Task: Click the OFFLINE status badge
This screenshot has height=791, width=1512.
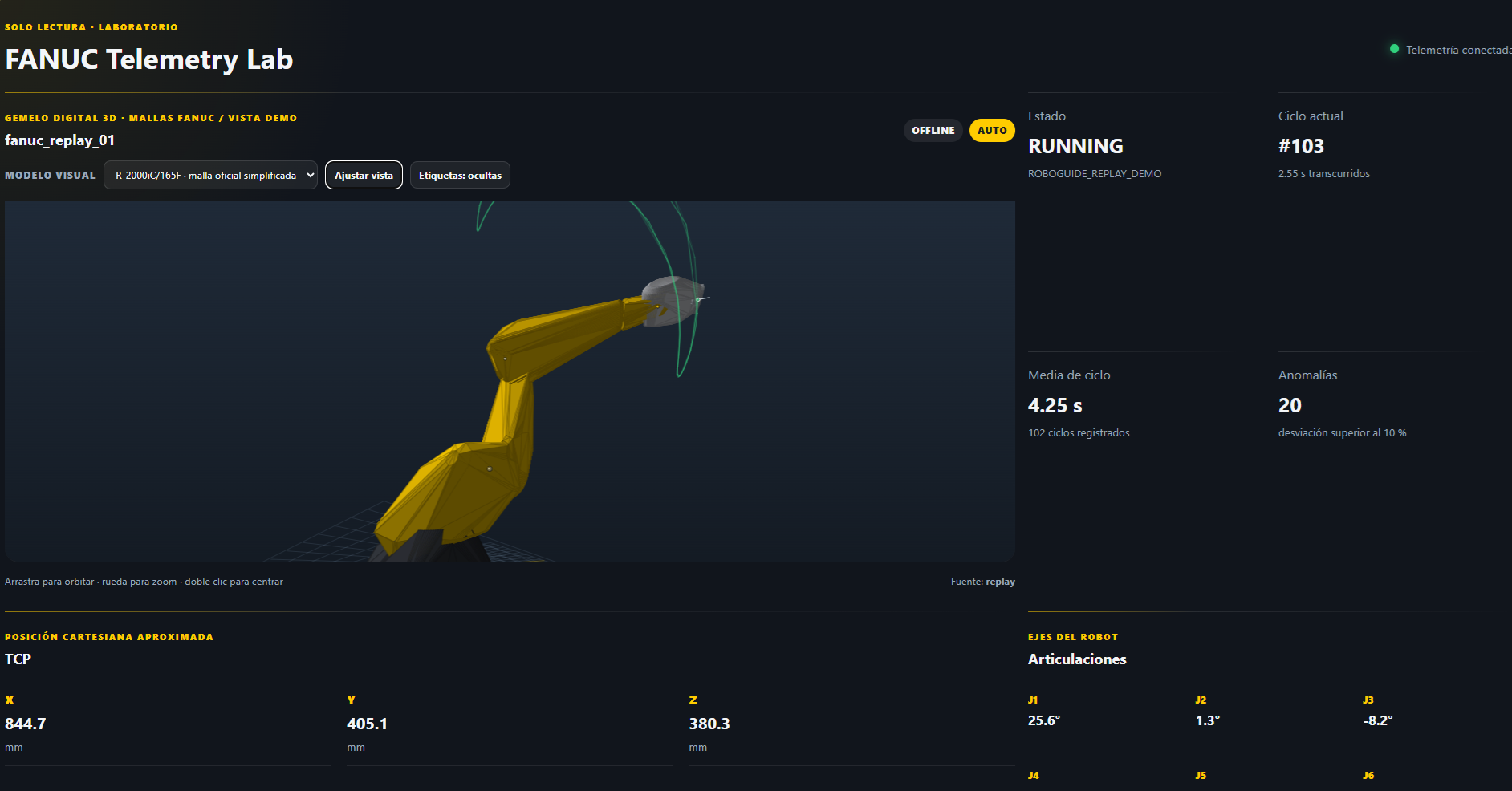Action: coord(933,130)
